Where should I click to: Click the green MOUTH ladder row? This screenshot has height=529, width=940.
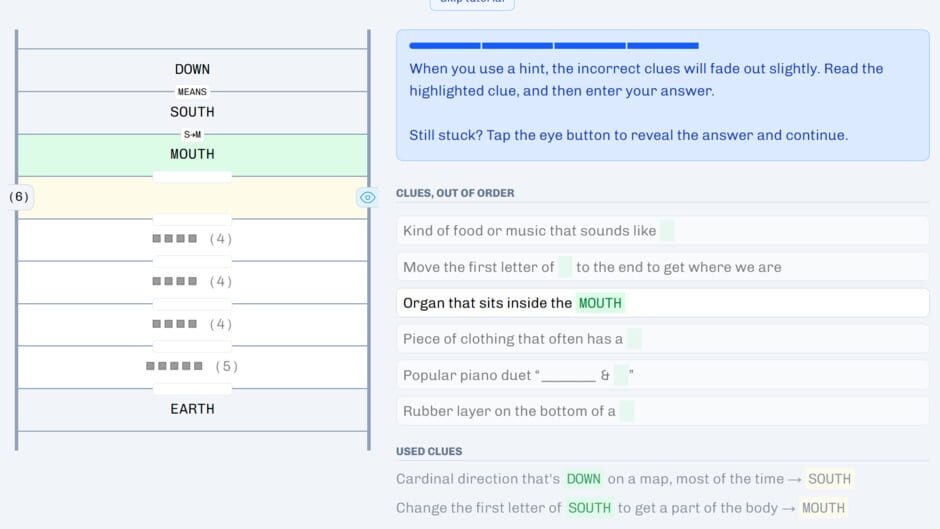tap(192, 154)
